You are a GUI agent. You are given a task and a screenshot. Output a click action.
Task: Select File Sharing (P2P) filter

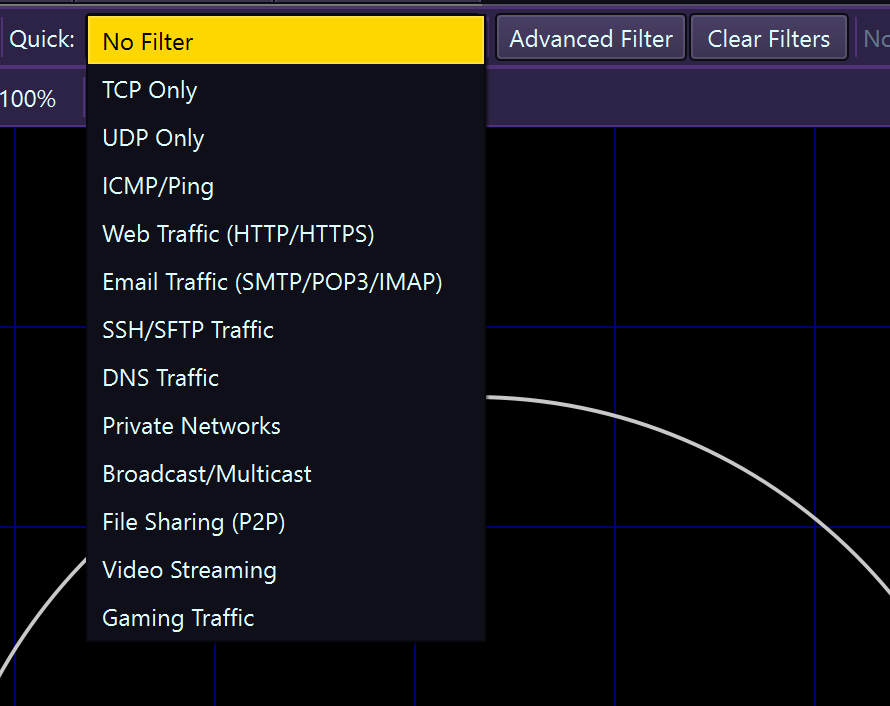pos(194,522)
